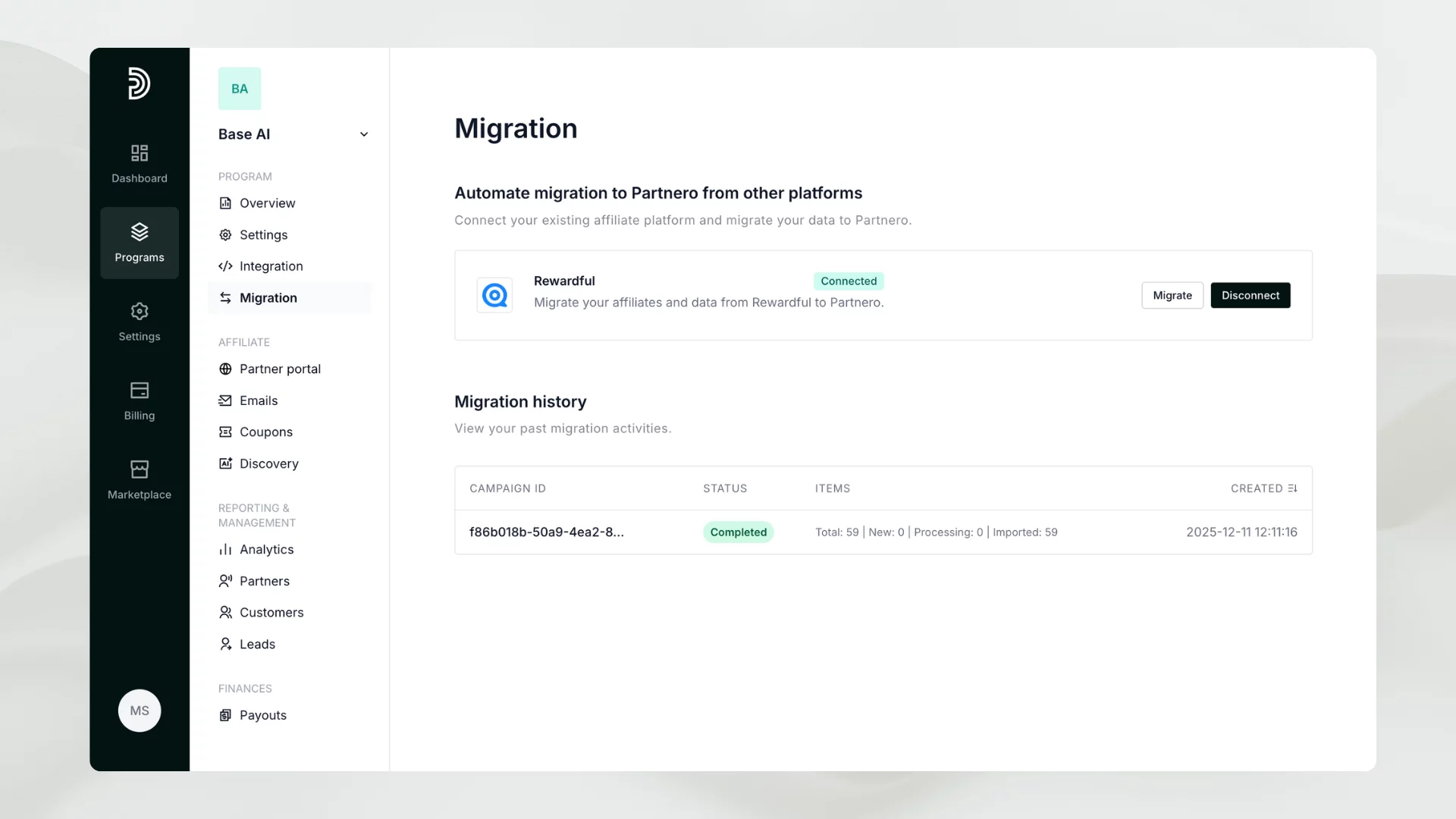Image resolution: width=1456 pixels, height=819 pixels.
Task: Click the Analytics bar chart icon
Action: 224,549
